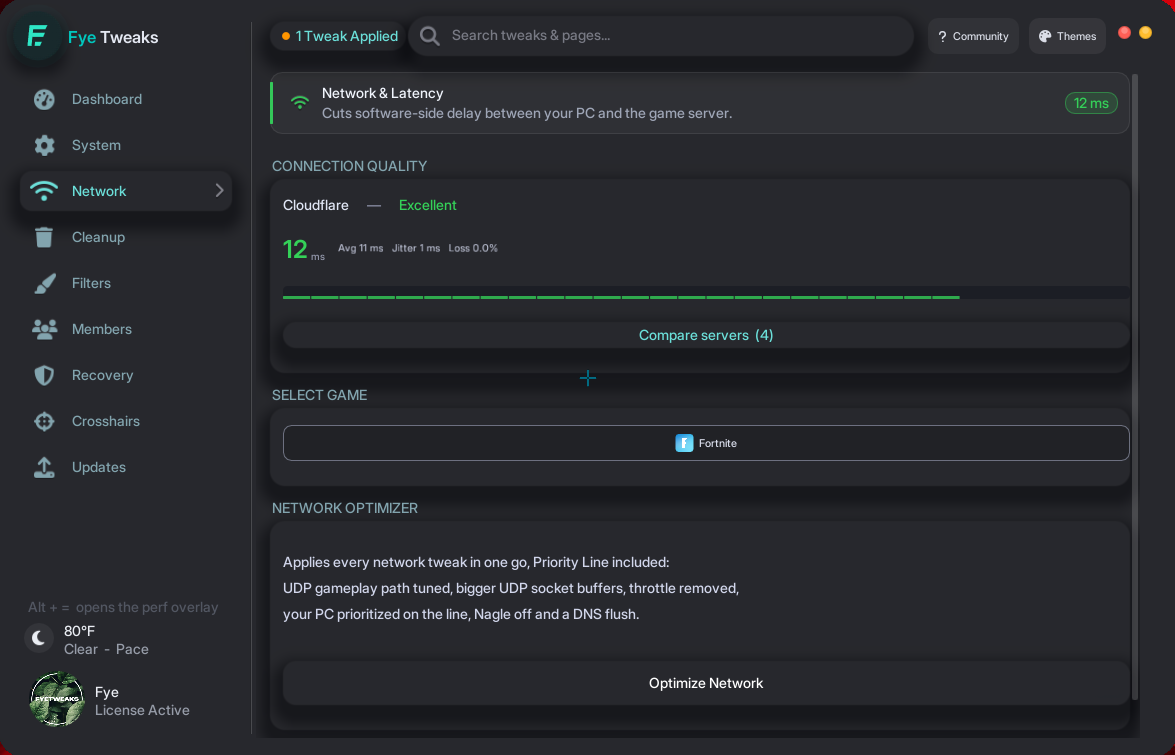Click the Excellent quality label
Screen dimensions: 1175x755
pos(427,205)
